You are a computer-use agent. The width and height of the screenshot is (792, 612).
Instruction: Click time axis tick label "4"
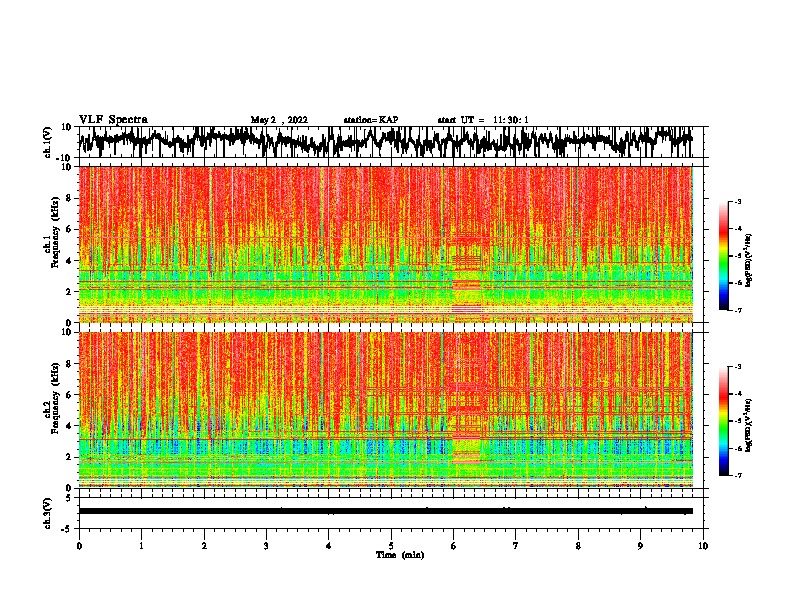coord(329,546)
